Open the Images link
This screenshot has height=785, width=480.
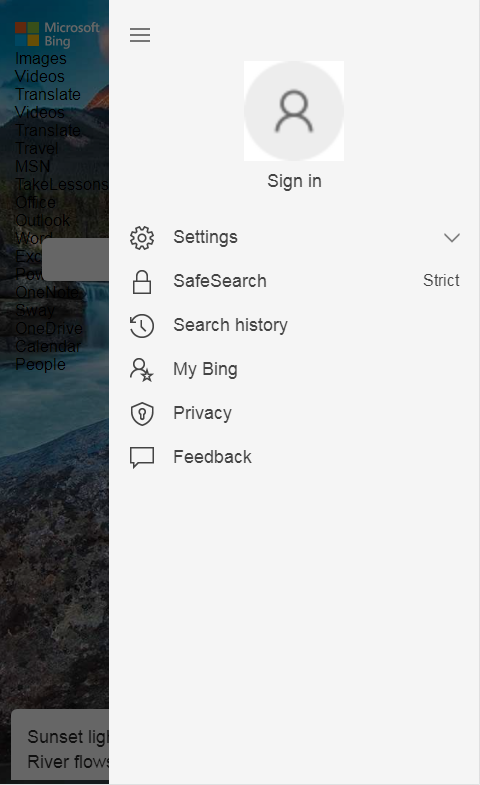pos(41,59)
